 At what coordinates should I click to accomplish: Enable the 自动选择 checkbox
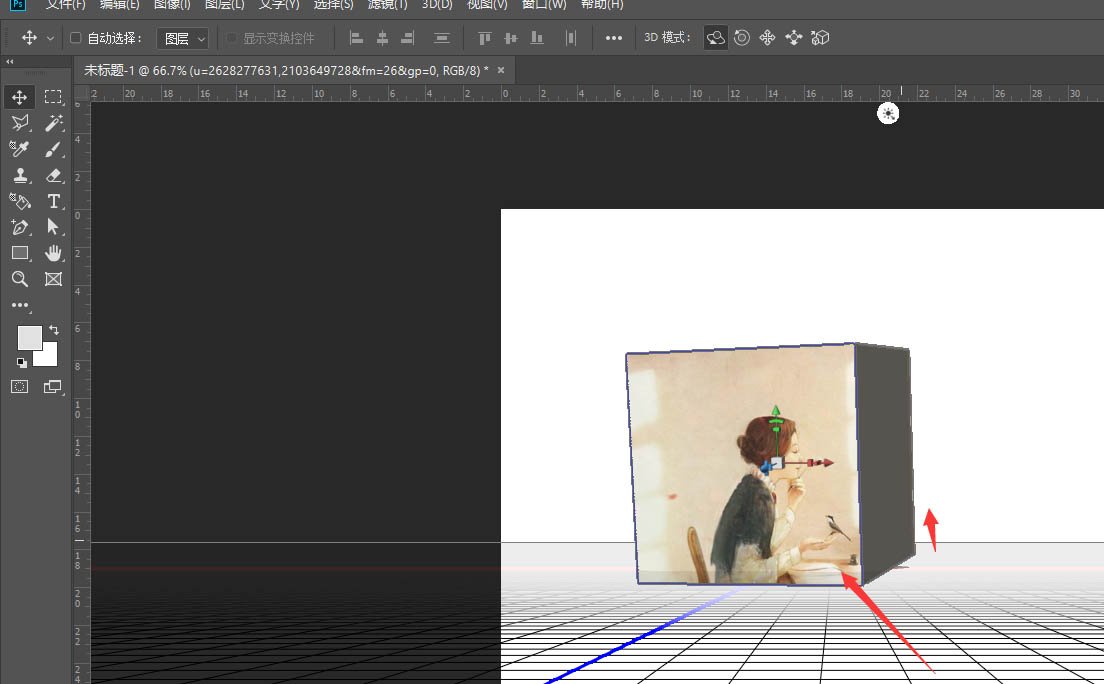coord(75,37)
